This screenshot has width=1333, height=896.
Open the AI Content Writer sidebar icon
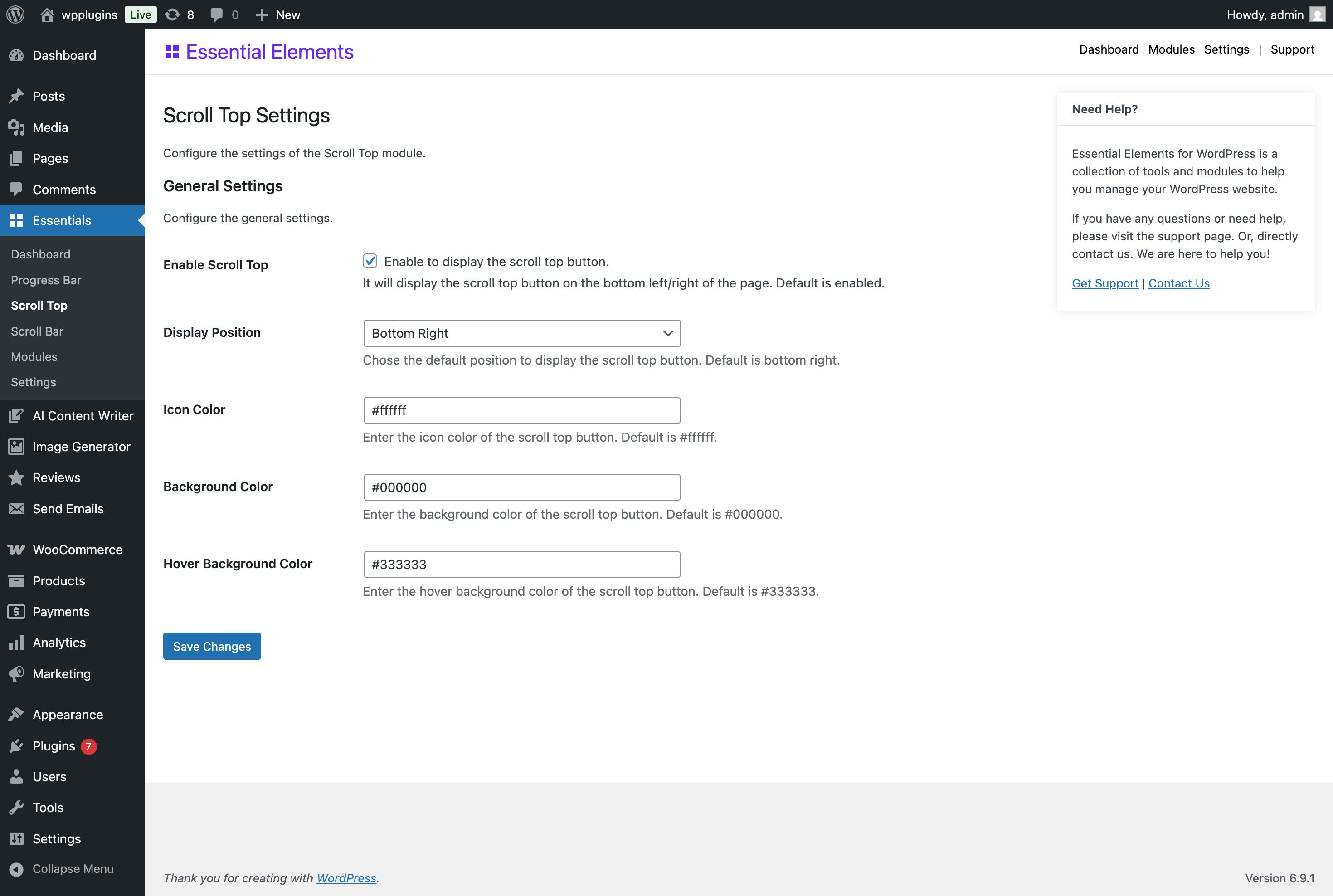[x=17, y=415]
